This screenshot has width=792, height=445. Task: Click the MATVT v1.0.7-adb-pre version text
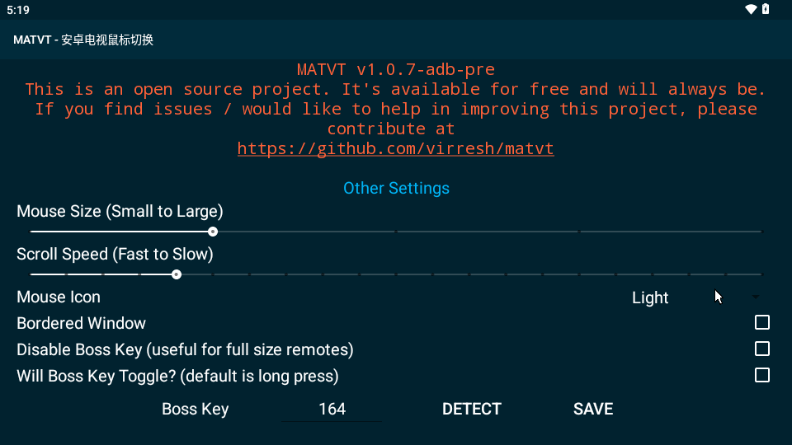tap(396, 69)
